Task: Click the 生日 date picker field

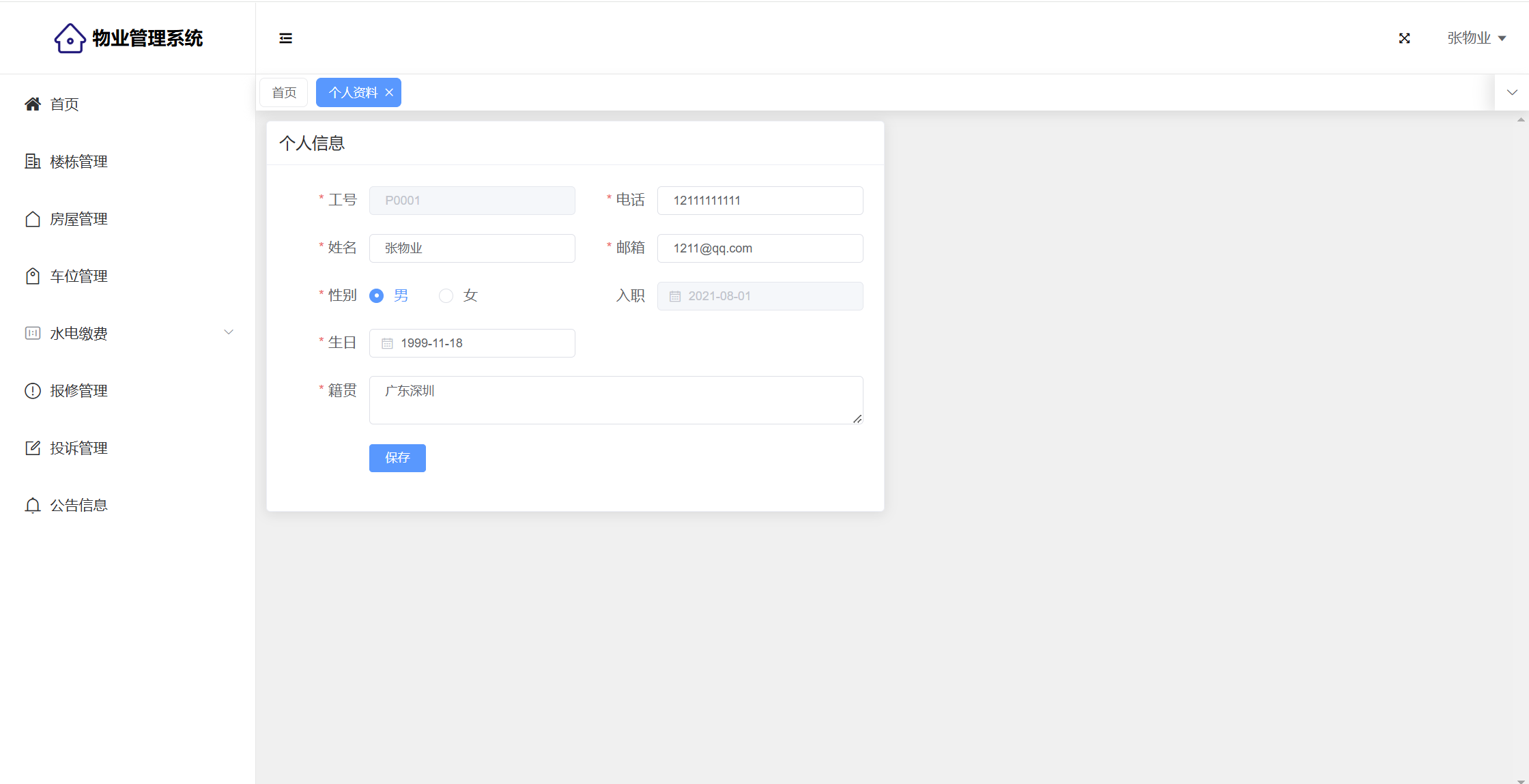Action: [x=472, y=343]
